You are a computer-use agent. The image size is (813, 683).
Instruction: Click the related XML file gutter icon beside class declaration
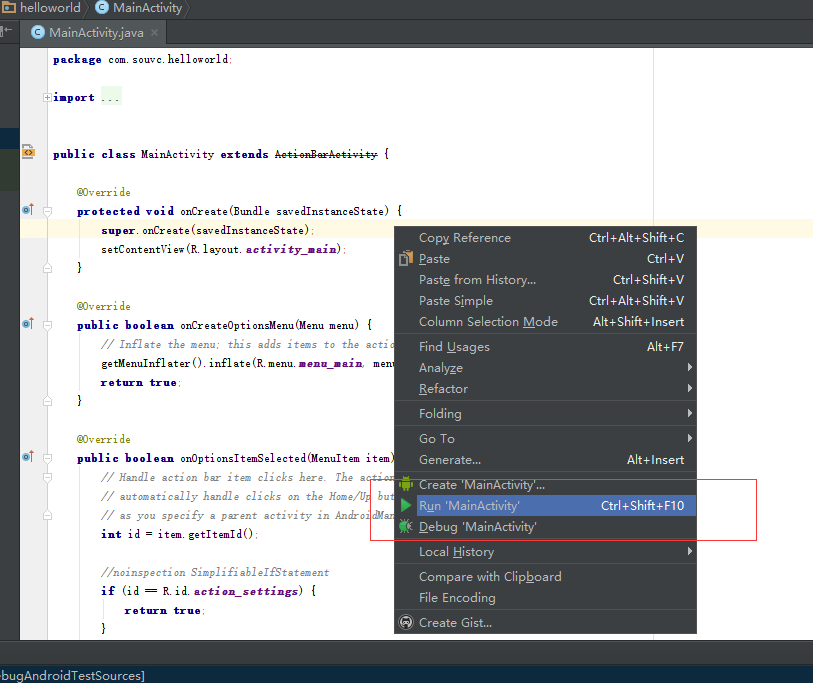28,152
